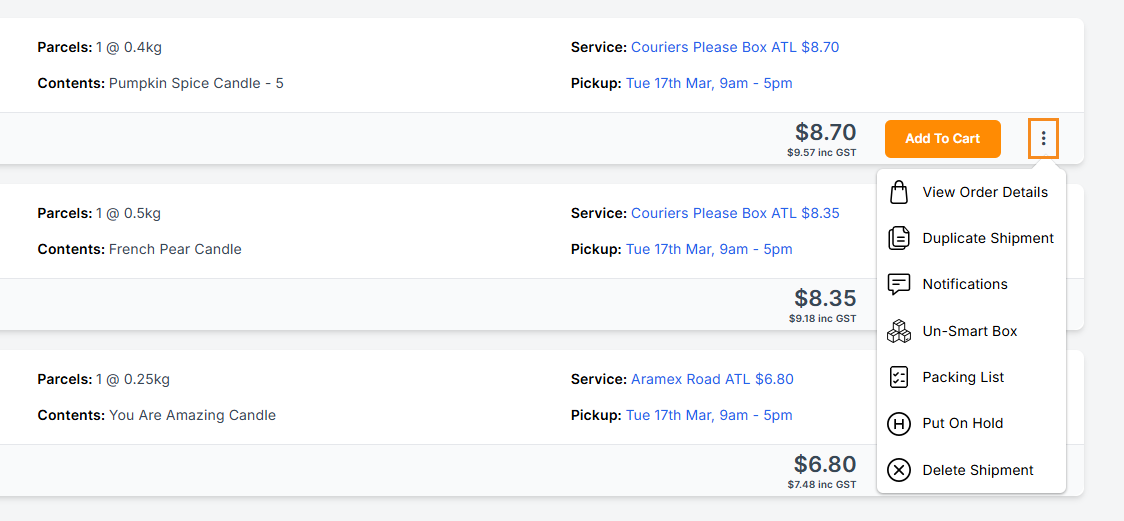Viewport: 1124px width, 521px height.
Task: Select Un-Smart Box menu option
Action: [x=970, y=331]
